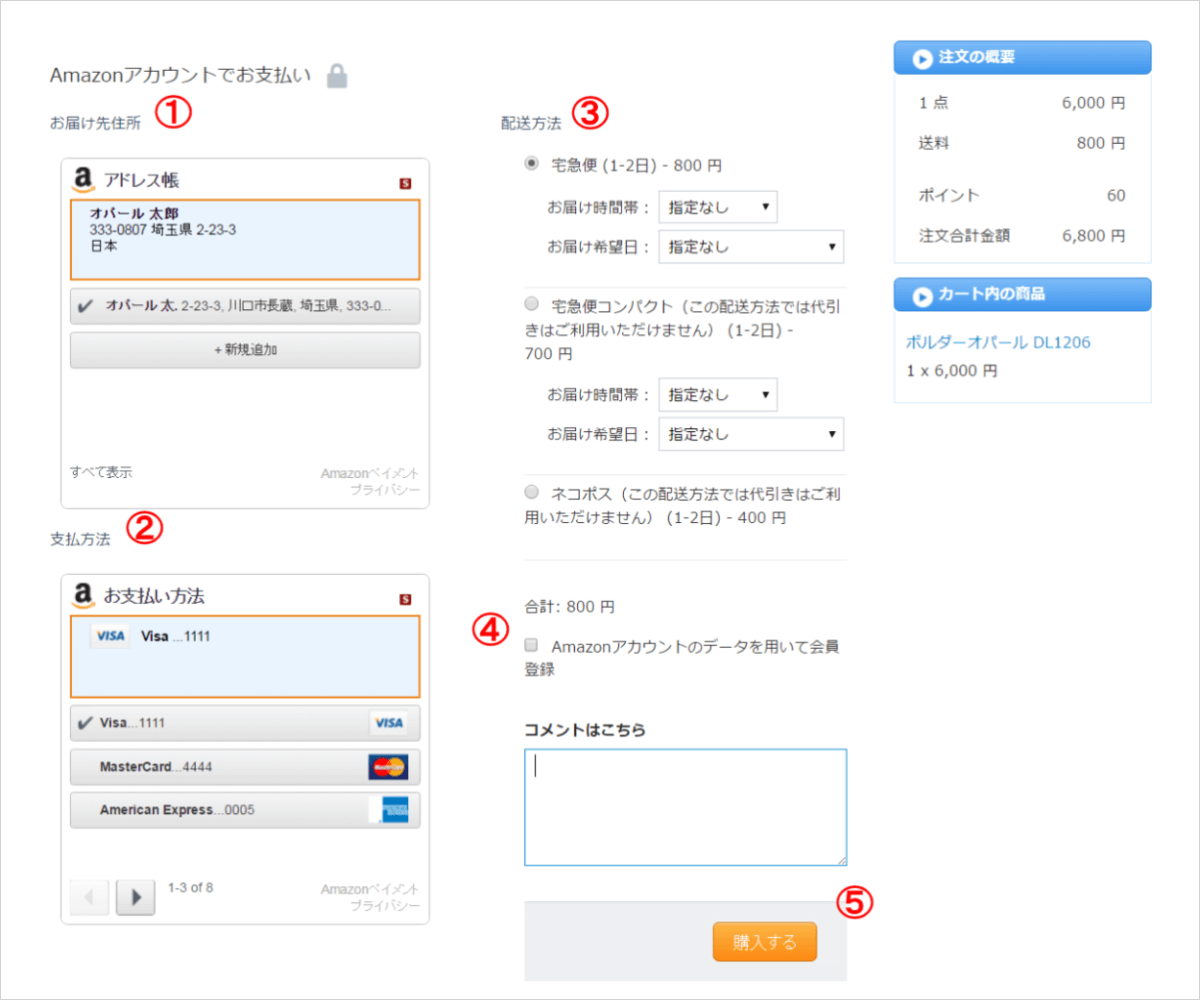Click Amazonペイメント link in the payment widget
This screenshot has width=1200, height=1000.
coord(370,889)
